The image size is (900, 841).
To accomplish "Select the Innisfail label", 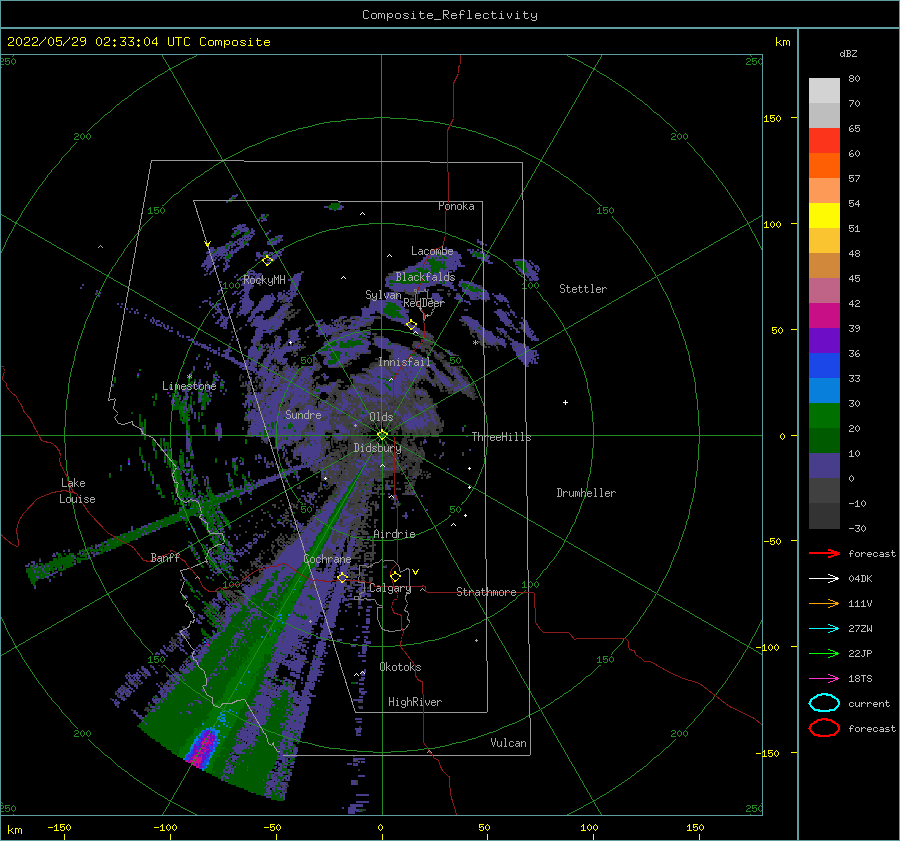I will [x=404, y=362].
